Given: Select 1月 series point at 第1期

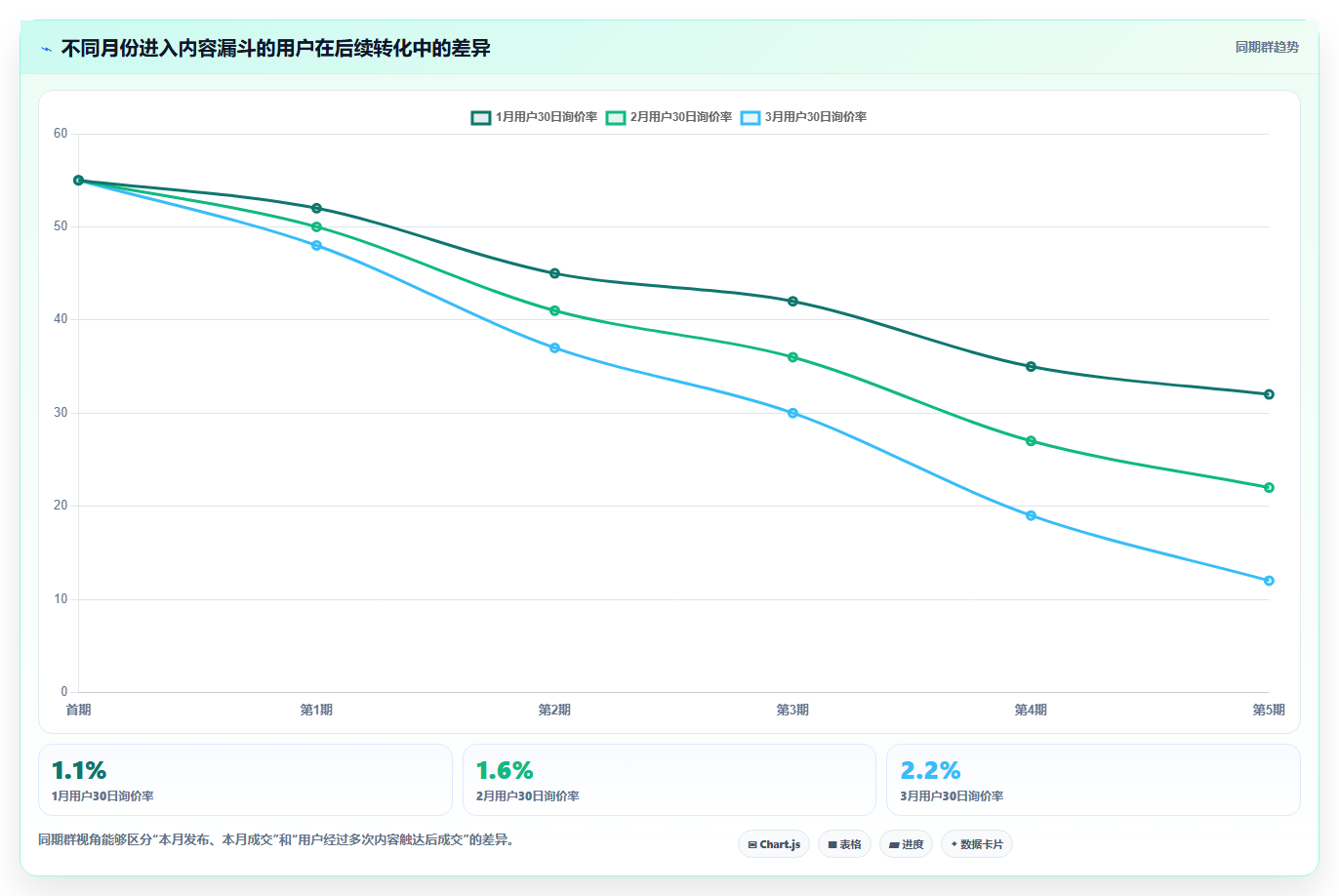Looking at the screenshot, I should point(316,208).
